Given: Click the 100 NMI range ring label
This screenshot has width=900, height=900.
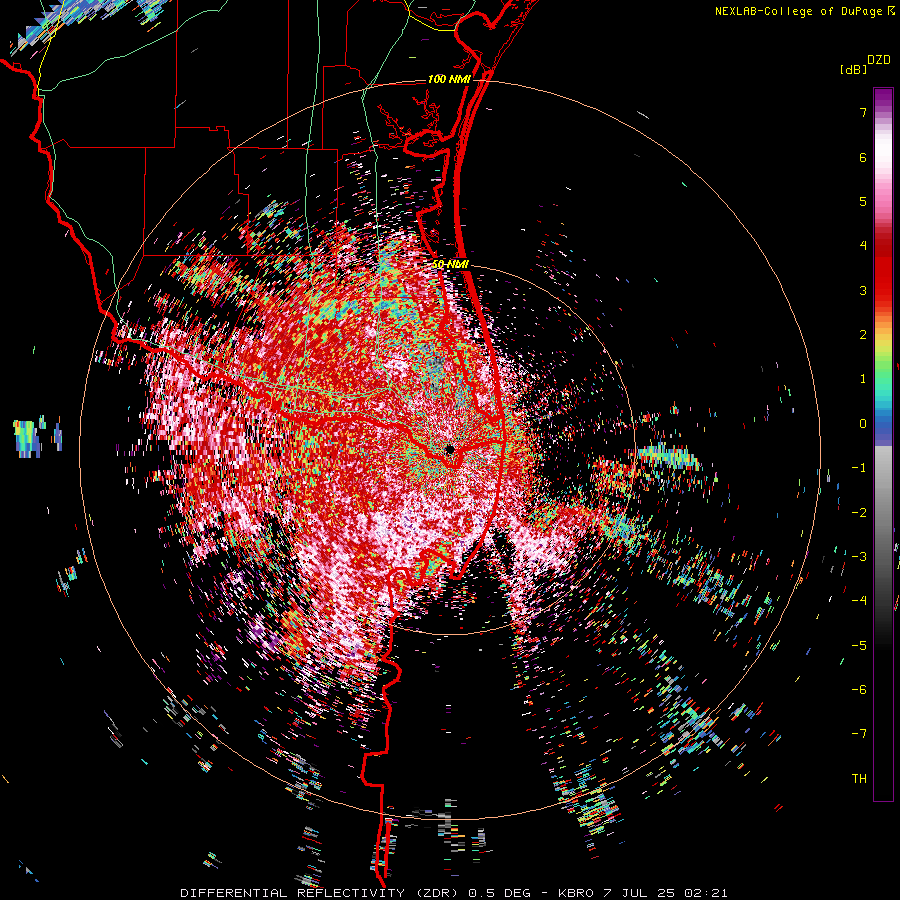Looking at the screenshot, I should coord(449,79).
